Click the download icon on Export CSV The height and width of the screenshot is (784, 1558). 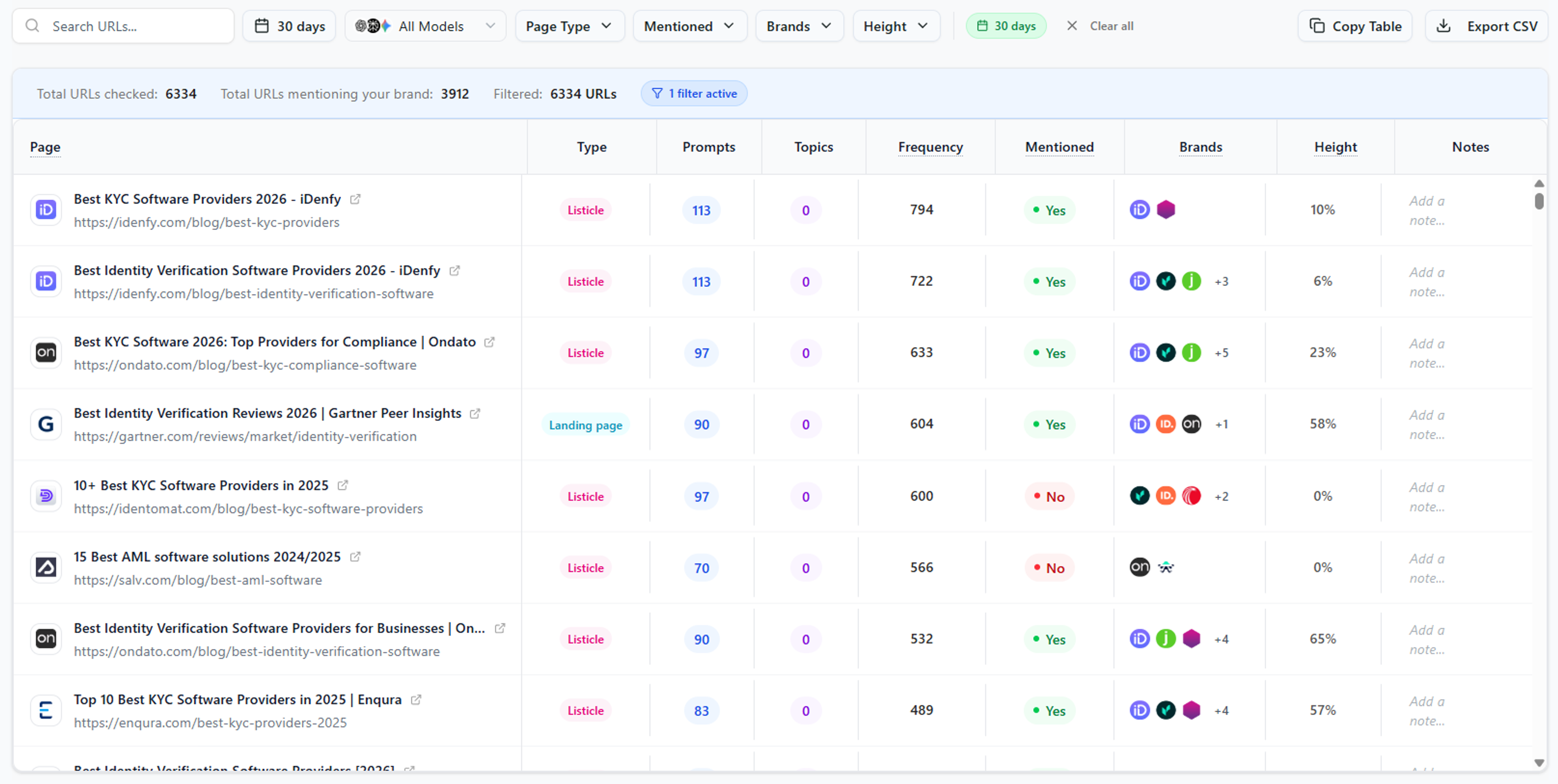(x=1444, y=26)
